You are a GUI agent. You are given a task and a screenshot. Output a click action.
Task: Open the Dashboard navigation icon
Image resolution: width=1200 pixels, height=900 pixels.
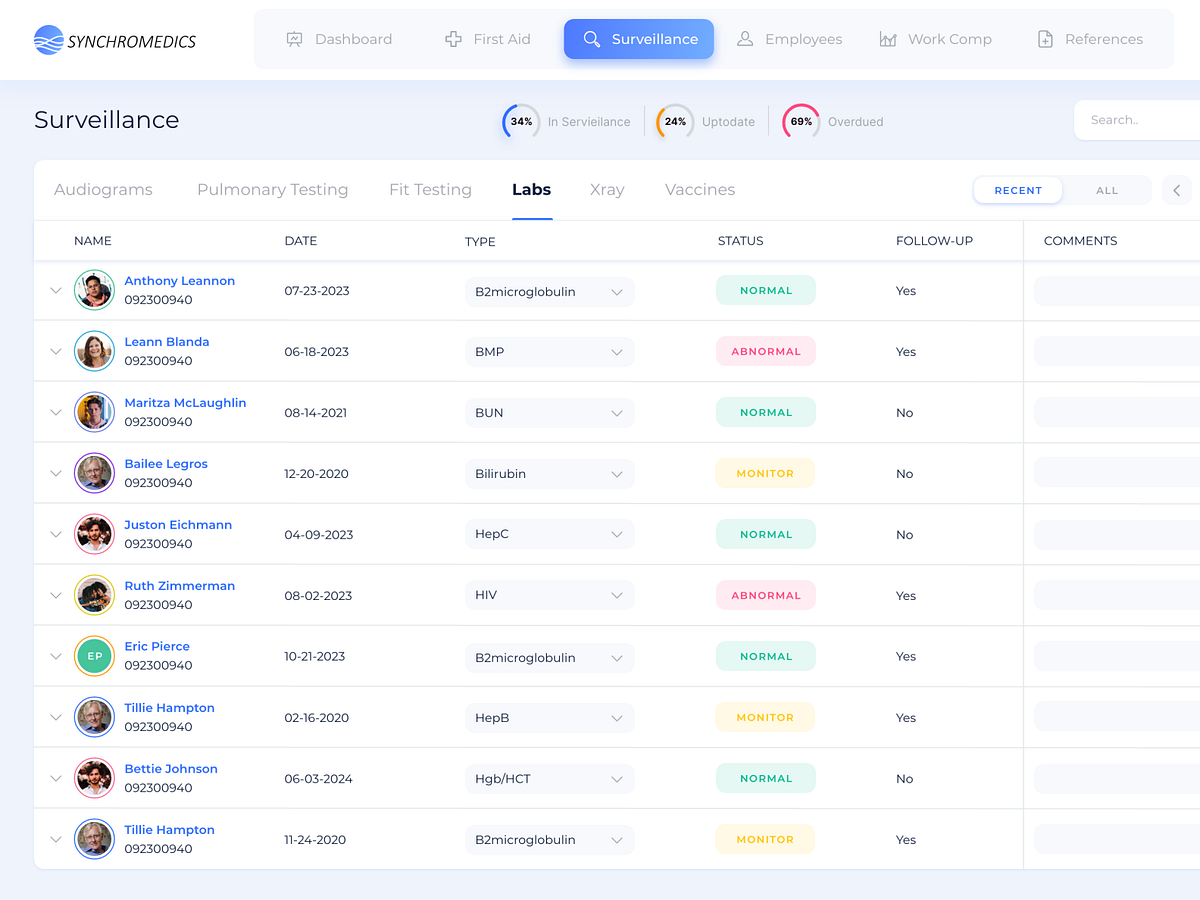(294, 38)
